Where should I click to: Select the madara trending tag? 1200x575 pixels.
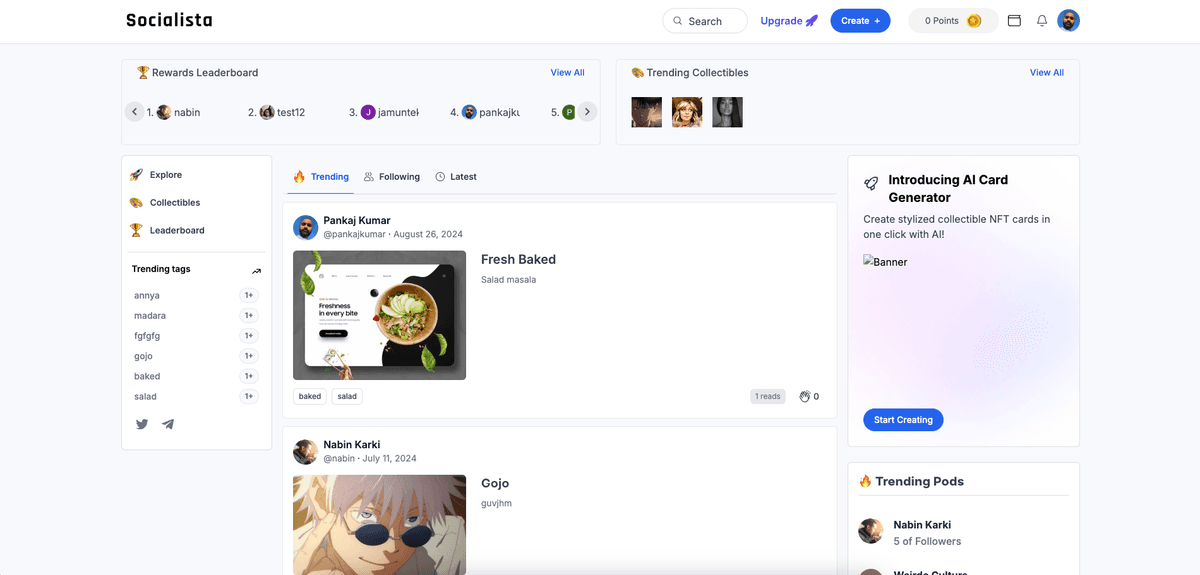pos(150,316)
